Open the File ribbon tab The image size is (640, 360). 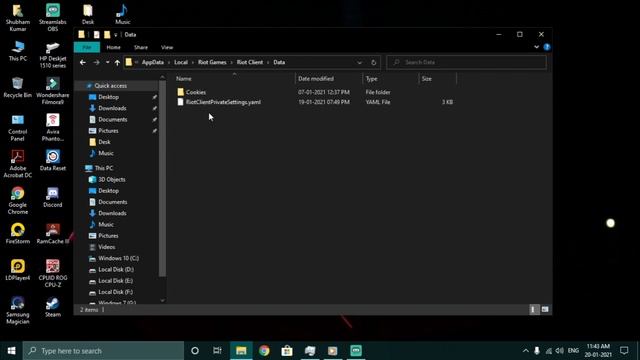(x=87, y=47)
